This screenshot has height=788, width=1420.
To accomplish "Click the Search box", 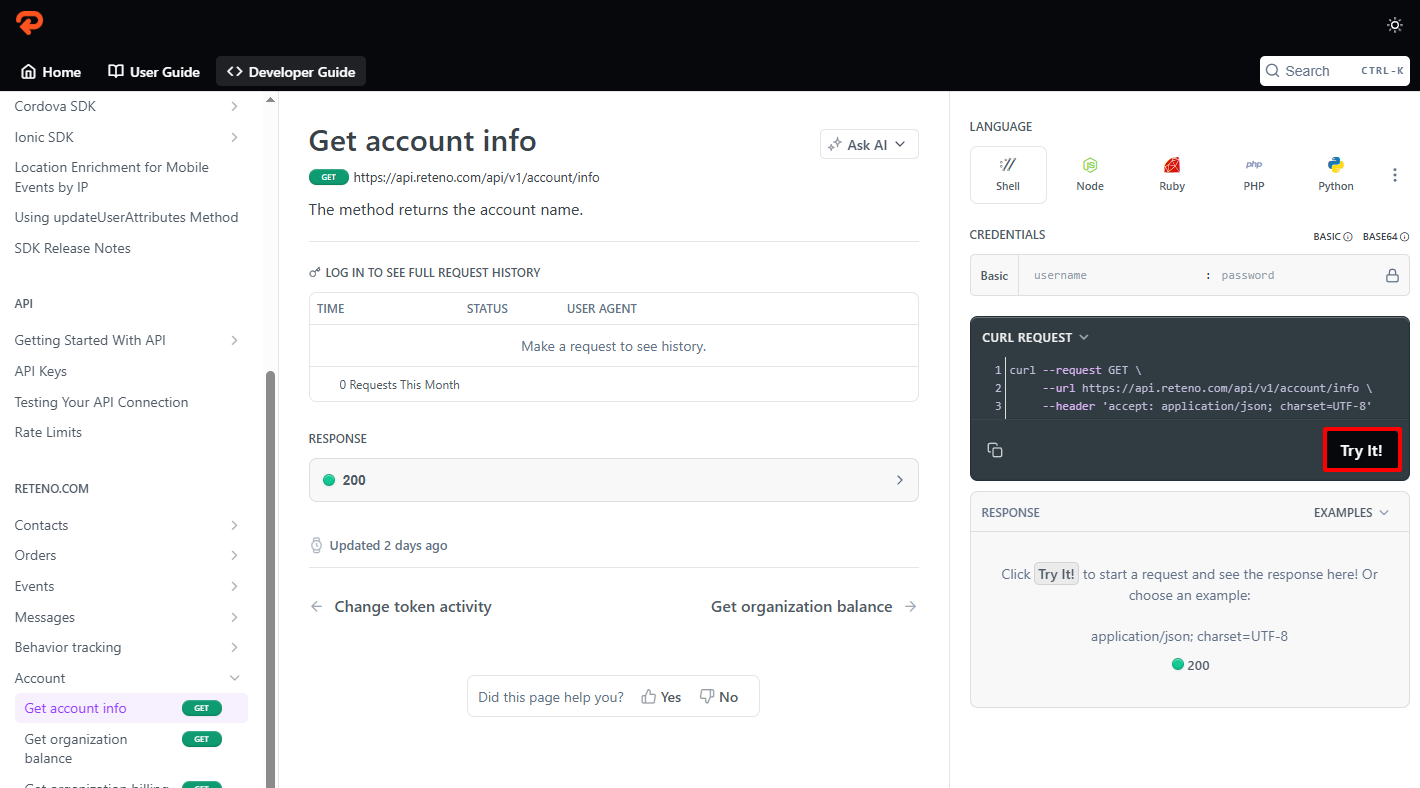I will [1334, 71].
